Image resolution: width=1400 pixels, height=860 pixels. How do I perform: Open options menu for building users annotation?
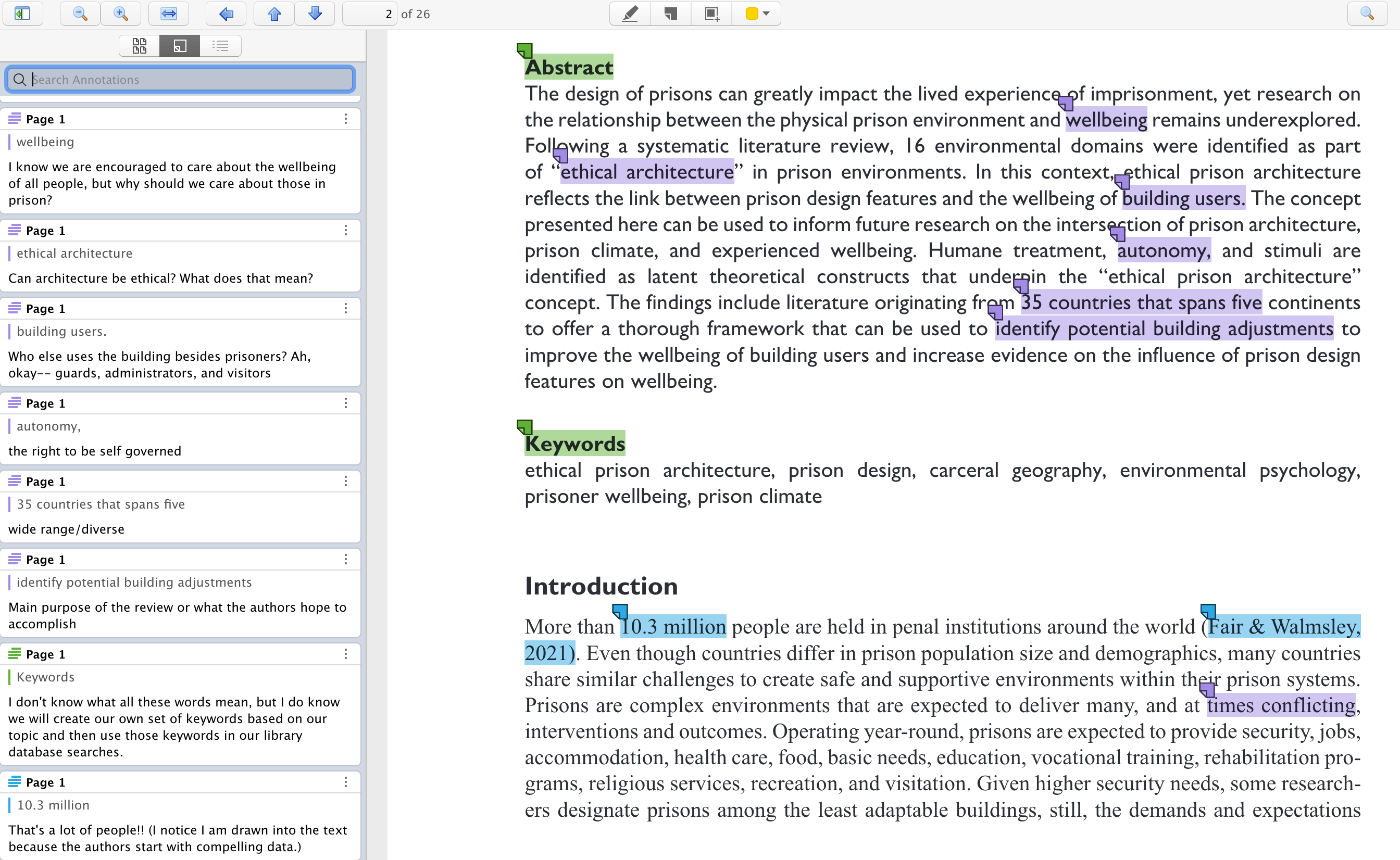(x=346, y=308)
